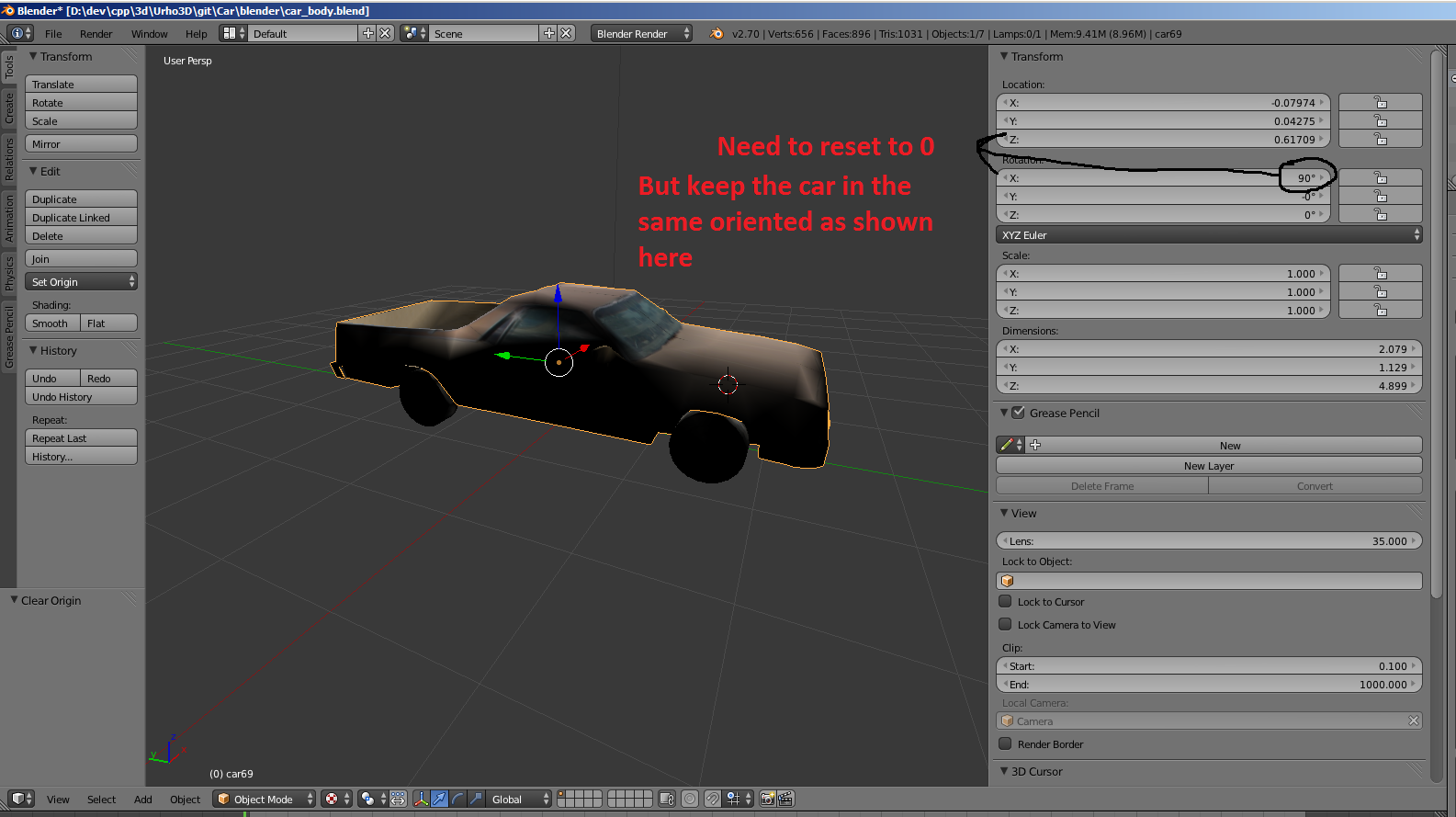Screen dimensions: 1456x817
Task: Click OpenGL render animation clapper icon
Action: coord(785,799)
